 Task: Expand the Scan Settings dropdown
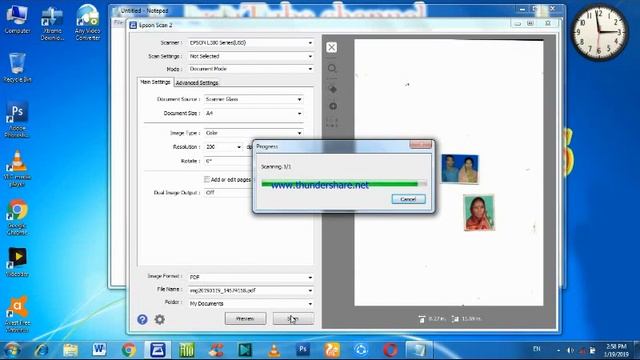(x=251, y=56)
